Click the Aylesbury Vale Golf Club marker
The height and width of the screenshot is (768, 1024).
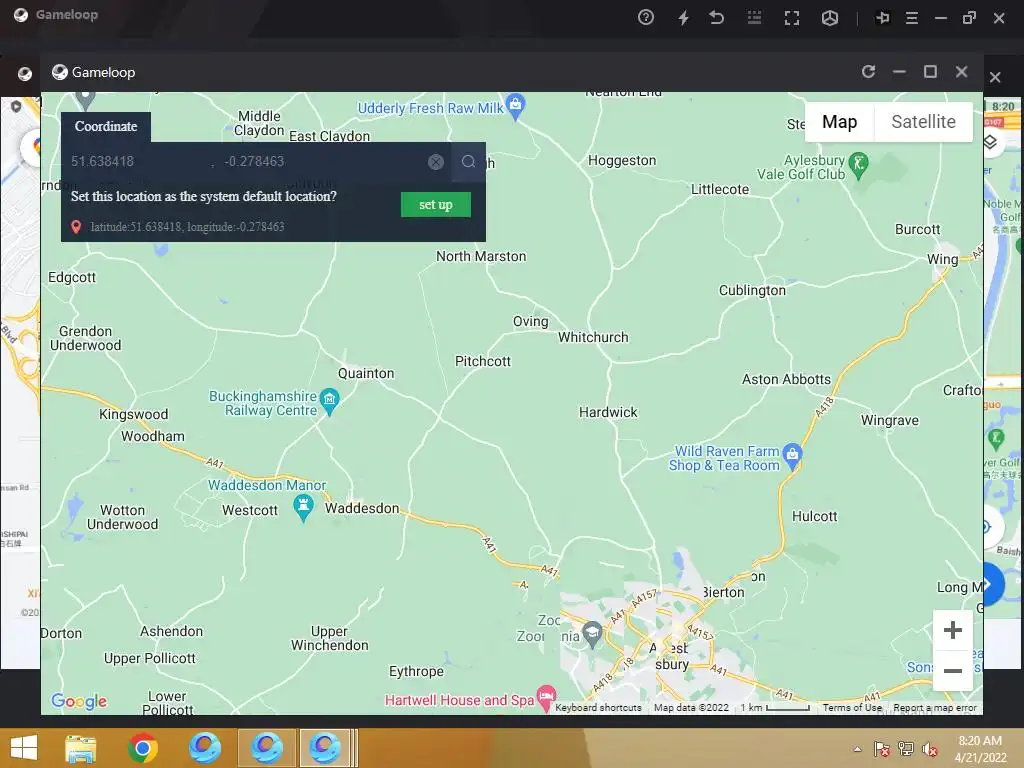(859, 165)
